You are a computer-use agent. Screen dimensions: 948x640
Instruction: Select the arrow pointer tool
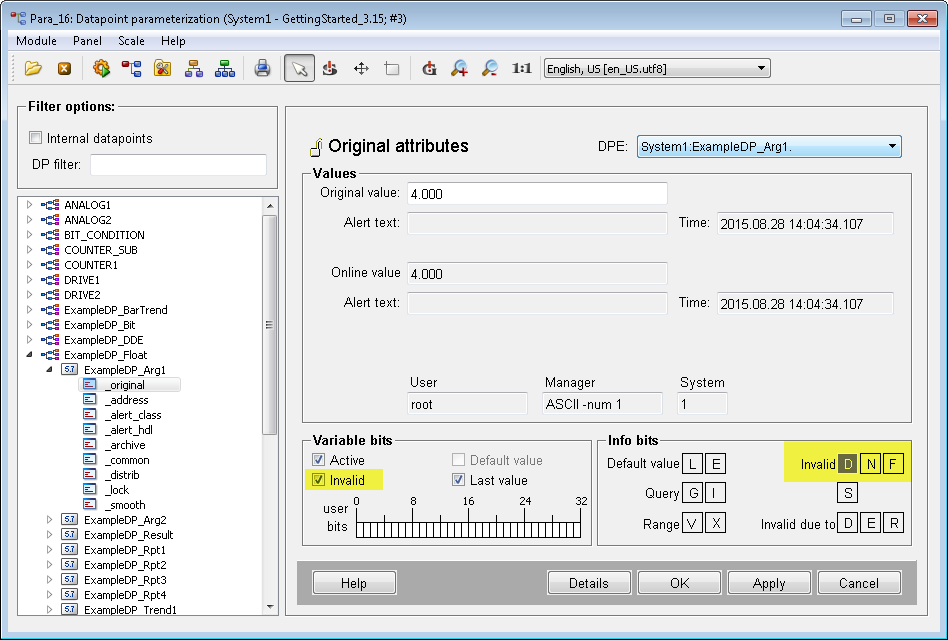click(x=298, y=69)
